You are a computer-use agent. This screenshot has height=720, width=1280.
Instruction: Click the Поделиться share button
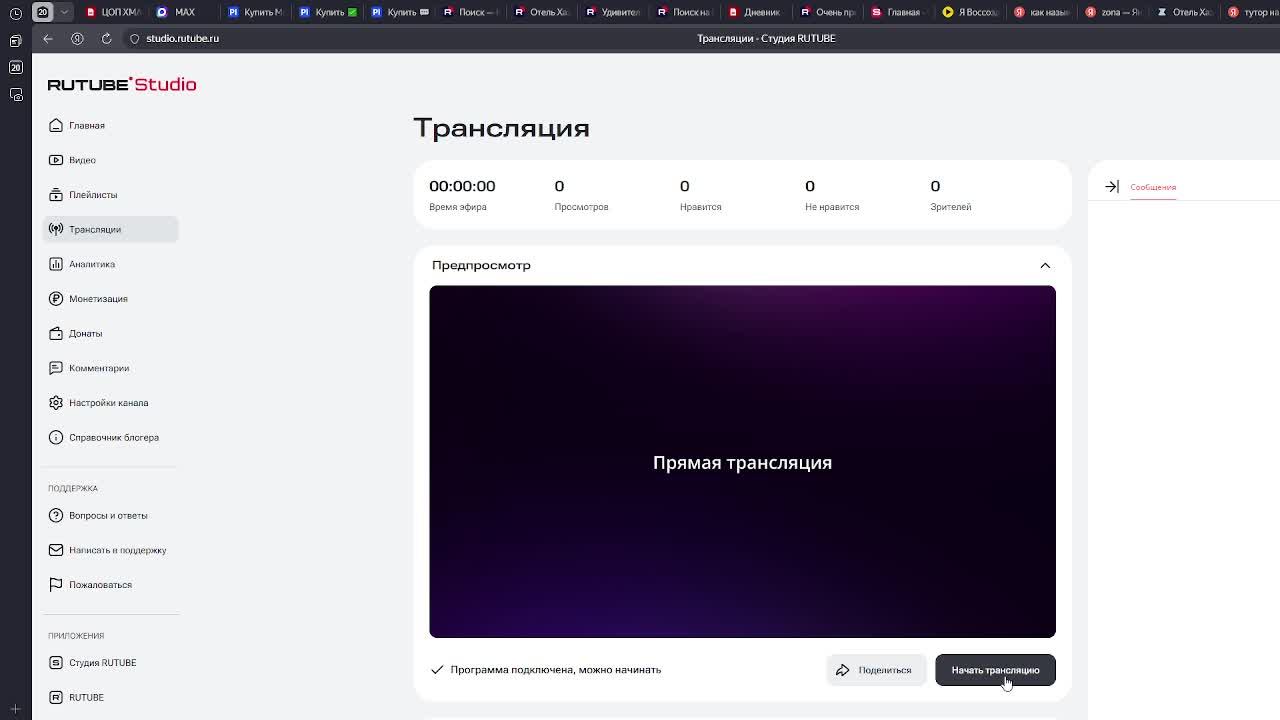coord(876,670)
